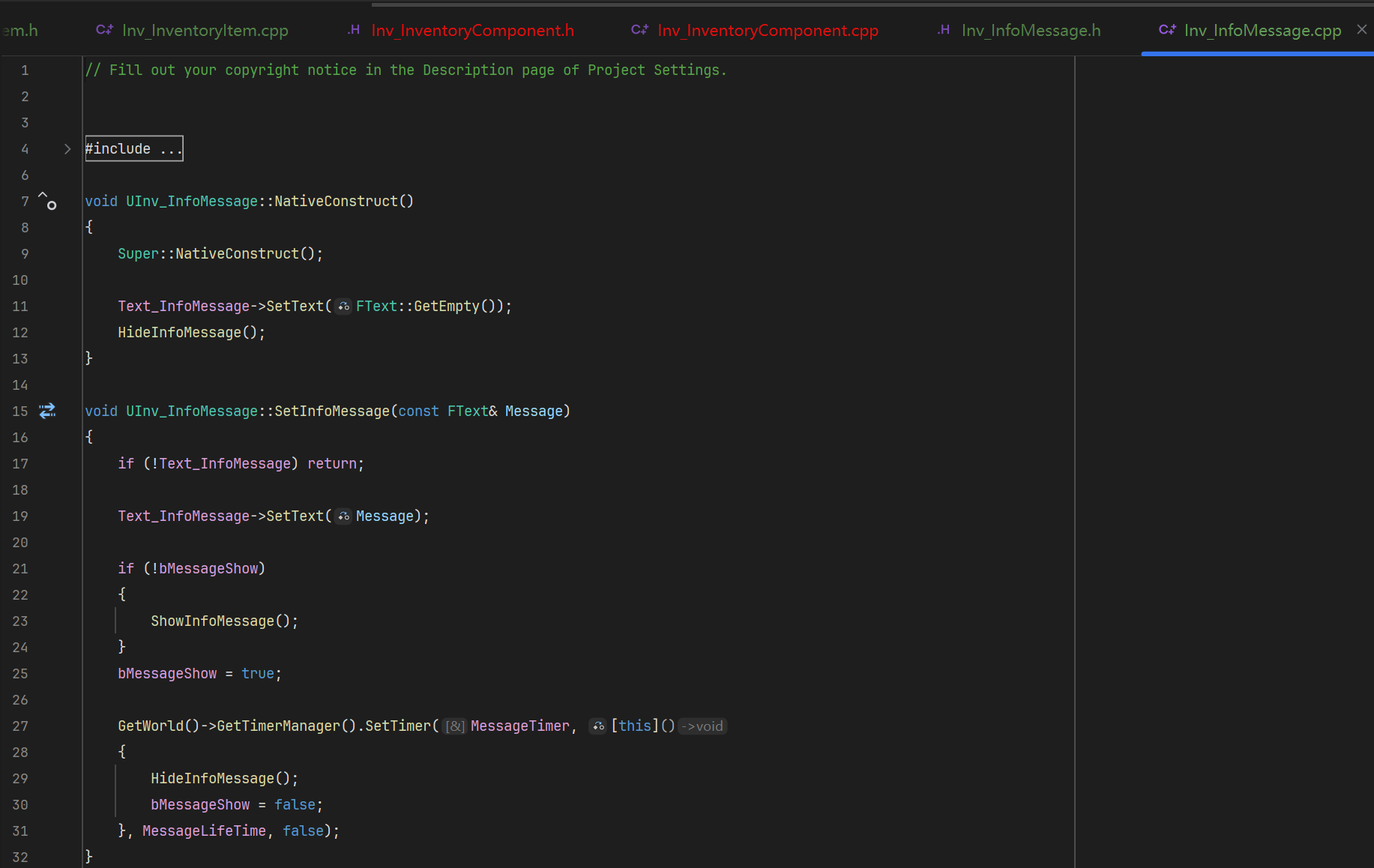Click "GetTimerManager" on line 27
Screen dimensions: 1374x868
tap(278, 726)
